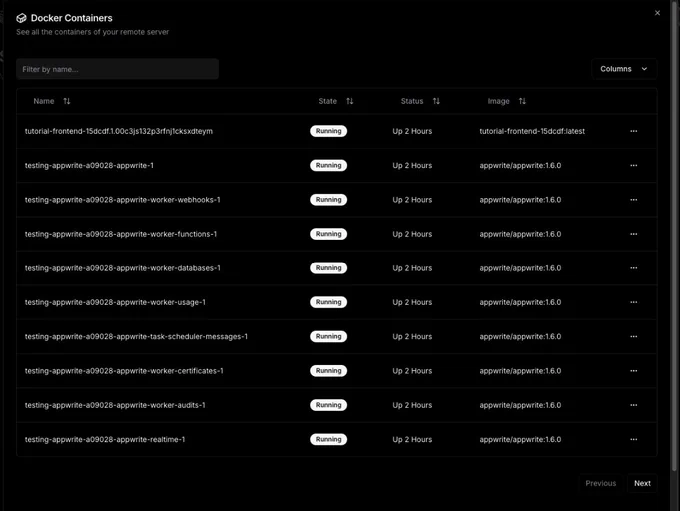Open actions menu for appwrite-worker-audits-1 row

click(x=634, y=405)
